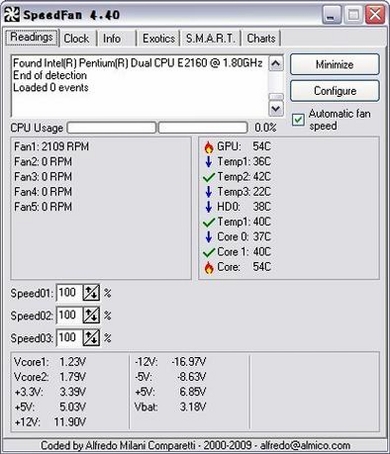
Task: Click the Speed01 value field
Action: tap(69, 293)
